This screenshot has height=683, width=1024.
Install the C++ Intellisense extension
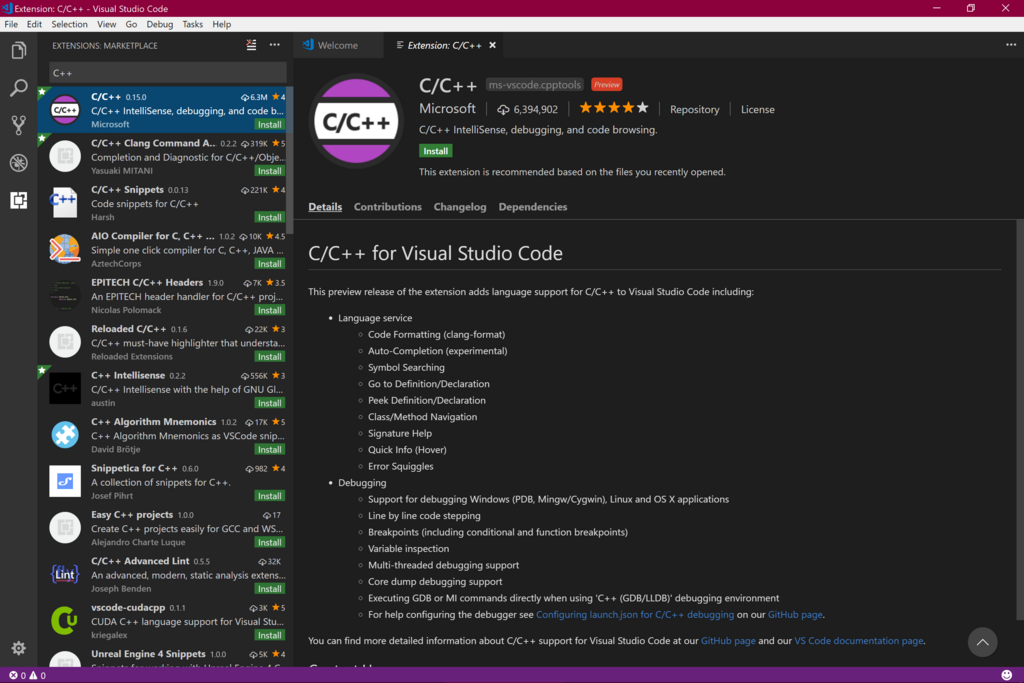270,403
